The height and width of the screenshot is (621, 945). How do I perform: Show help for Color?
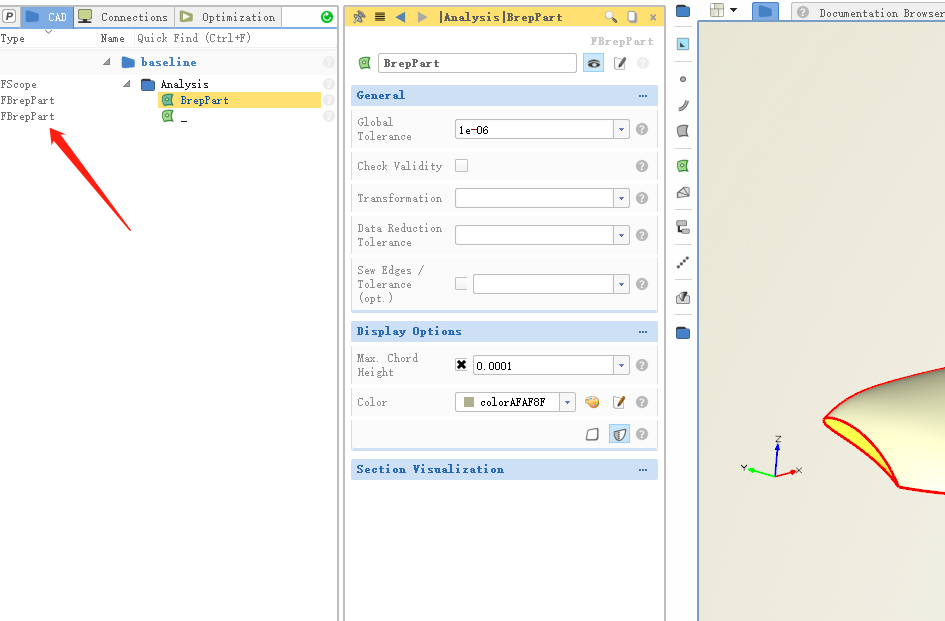tap(642, 402)
